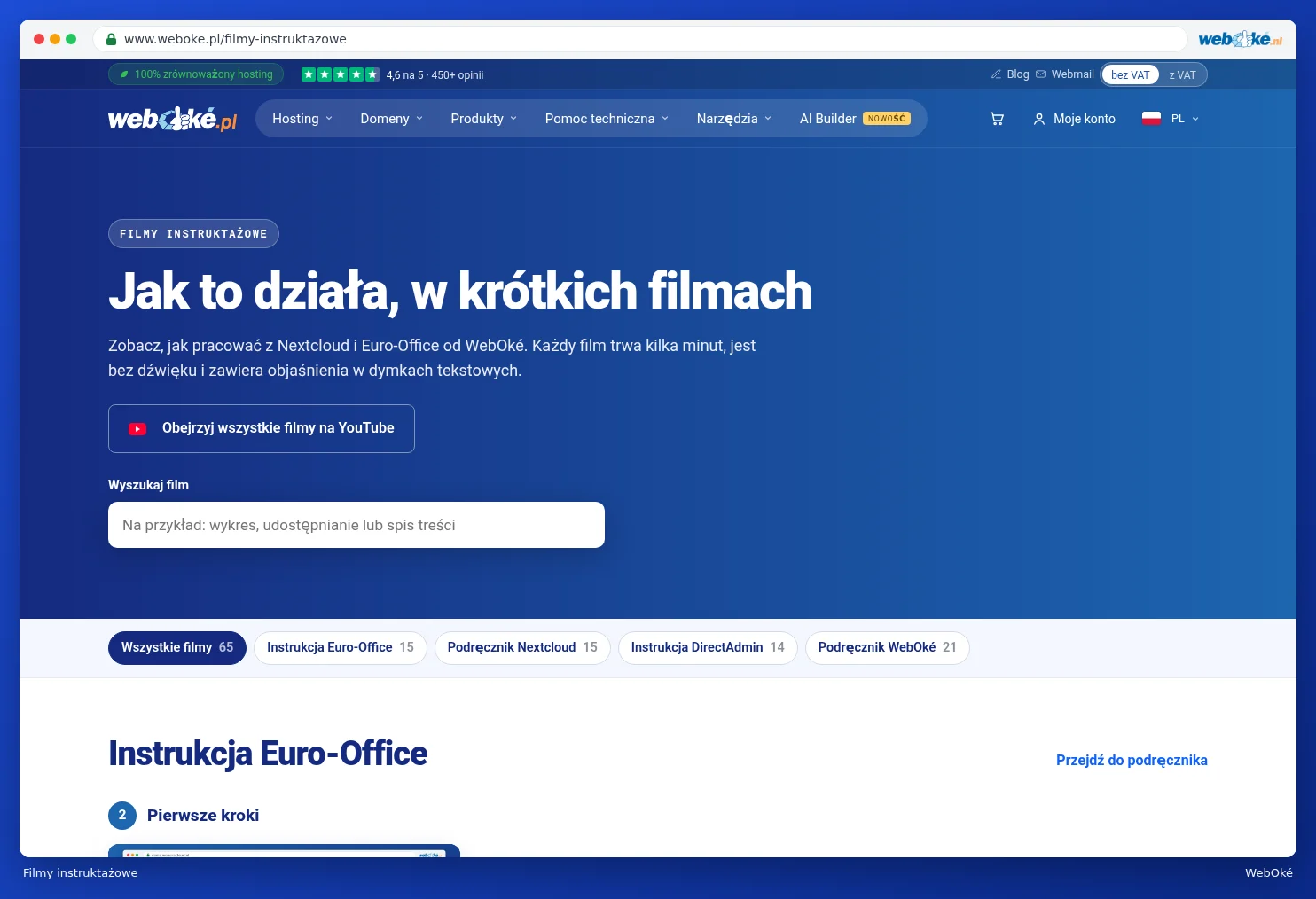Viewport: 1316px width, 899px height.
Task: Click the '100% zrównoważony hosting' badge
Action: click(196, 74)
